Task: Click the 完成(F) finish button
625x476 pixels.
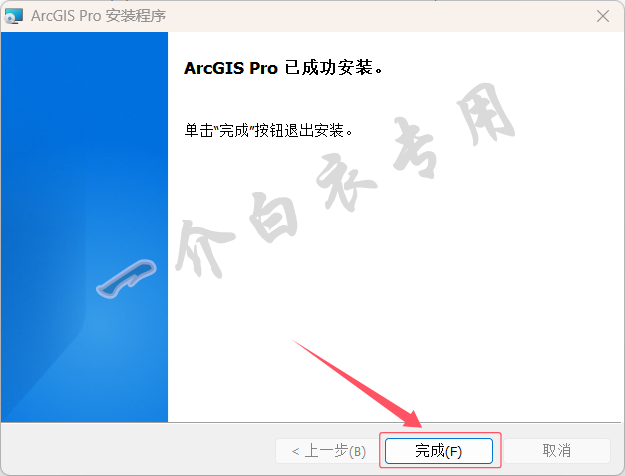Action: [439, 451]
